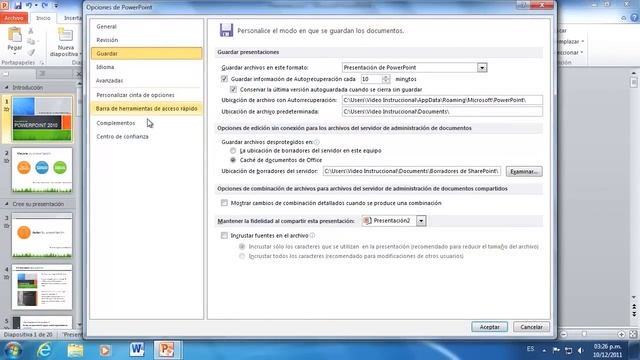This screenshot has height=360, width=640.
Task: Select the Guardar category
Action: pos(146,53)
